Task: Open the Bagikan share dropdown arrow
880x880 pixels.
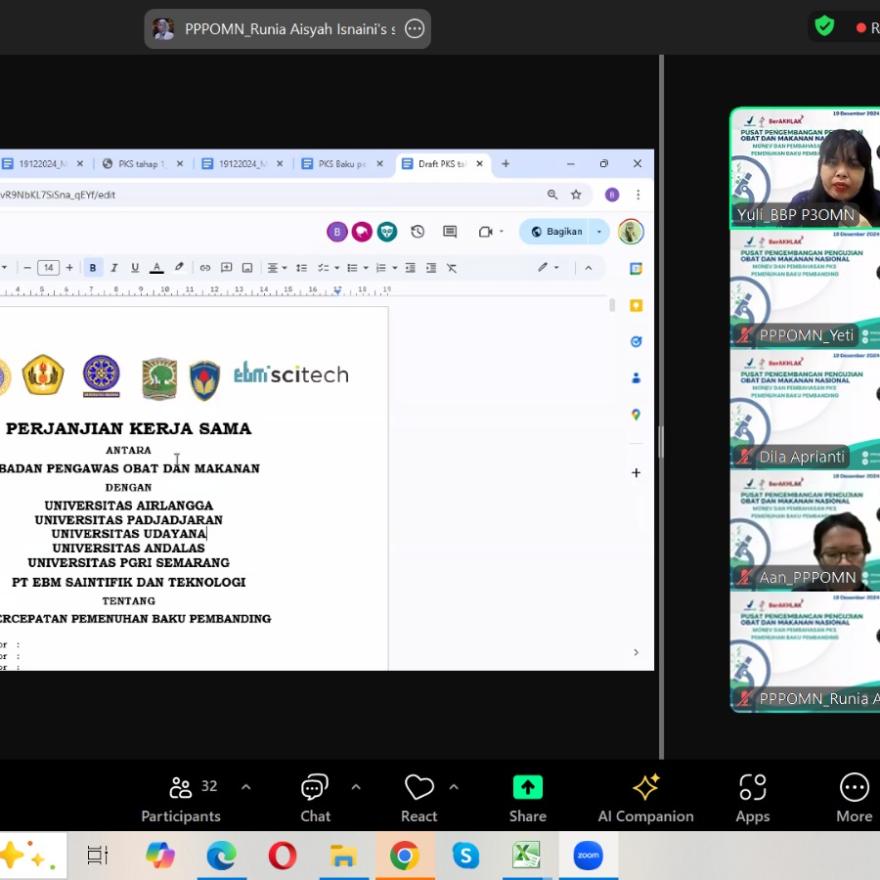Action: 599,232
